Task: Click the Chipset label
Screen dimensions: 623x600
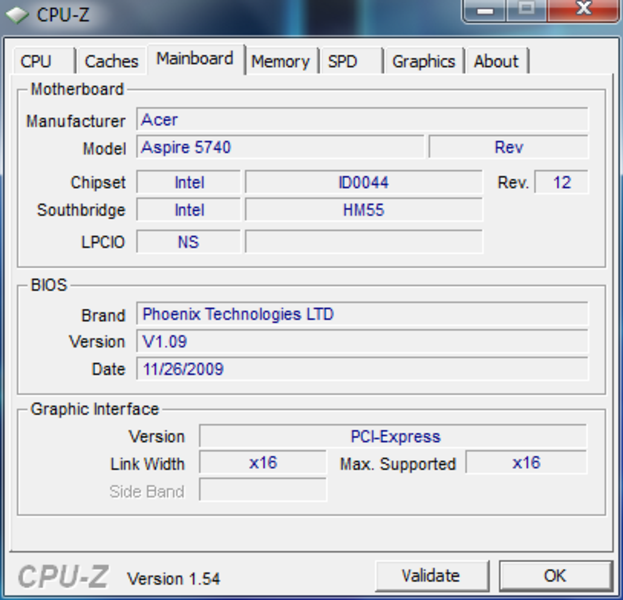Action: pos(98,183)
